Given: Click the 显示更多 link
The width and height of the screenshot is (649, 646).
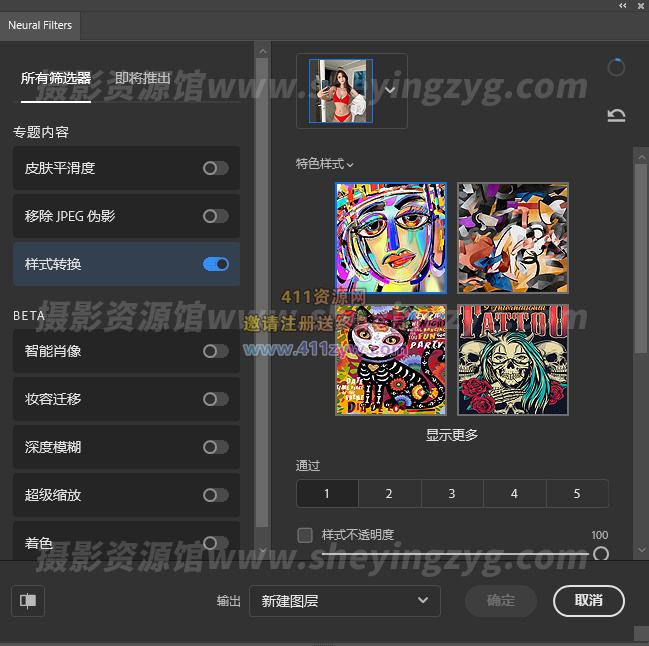Looking at the screenshot, I should coord(452,434).
